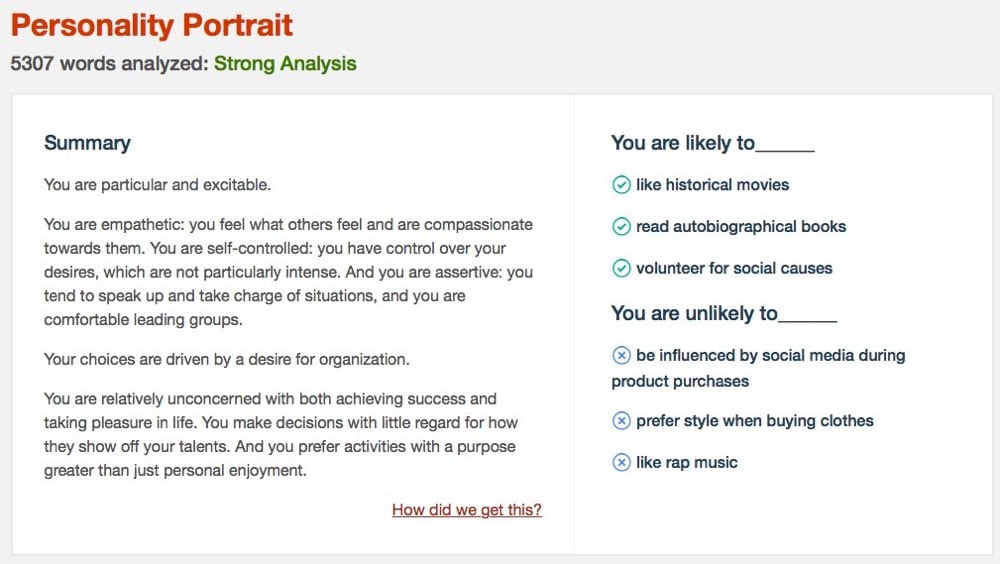Click the green "Strong Analysis" label
Viewport: 1000px width, 564px height.
pos(285,64)
